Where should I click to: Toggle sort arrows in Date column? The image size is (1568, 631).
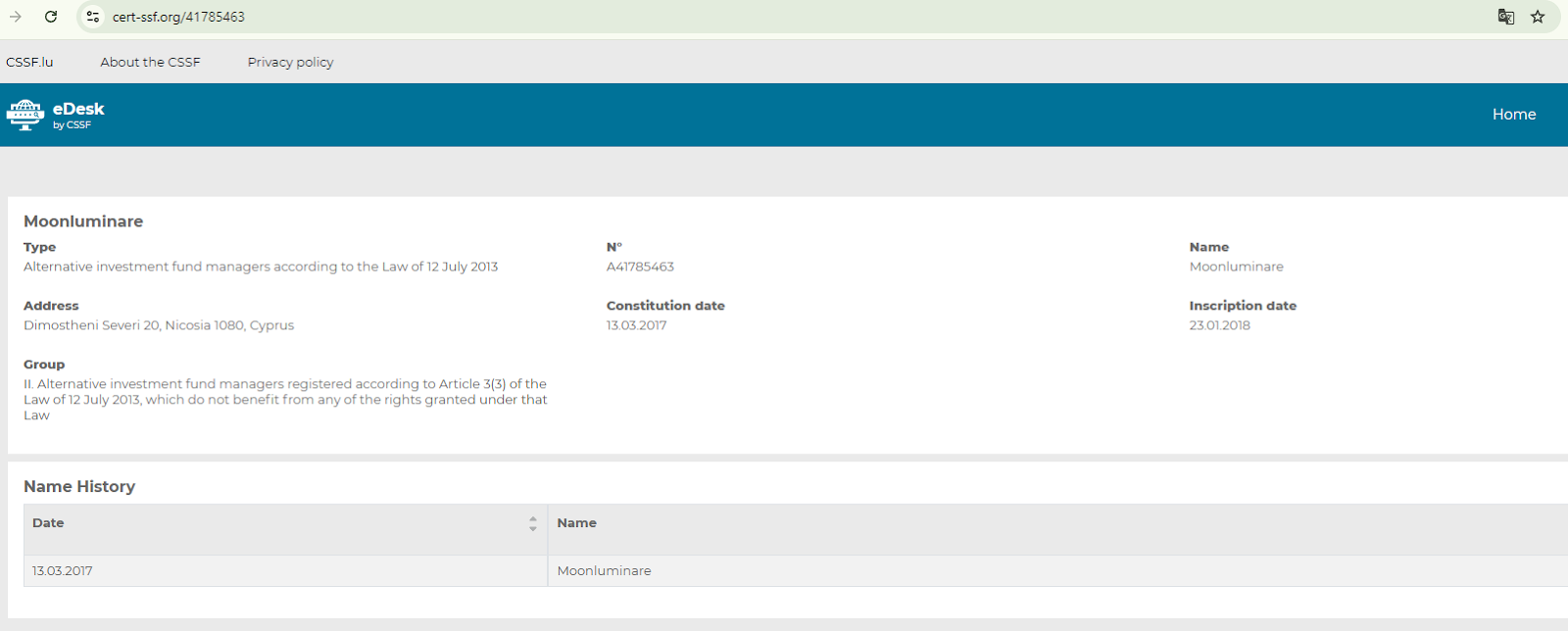tap(532, 523)
